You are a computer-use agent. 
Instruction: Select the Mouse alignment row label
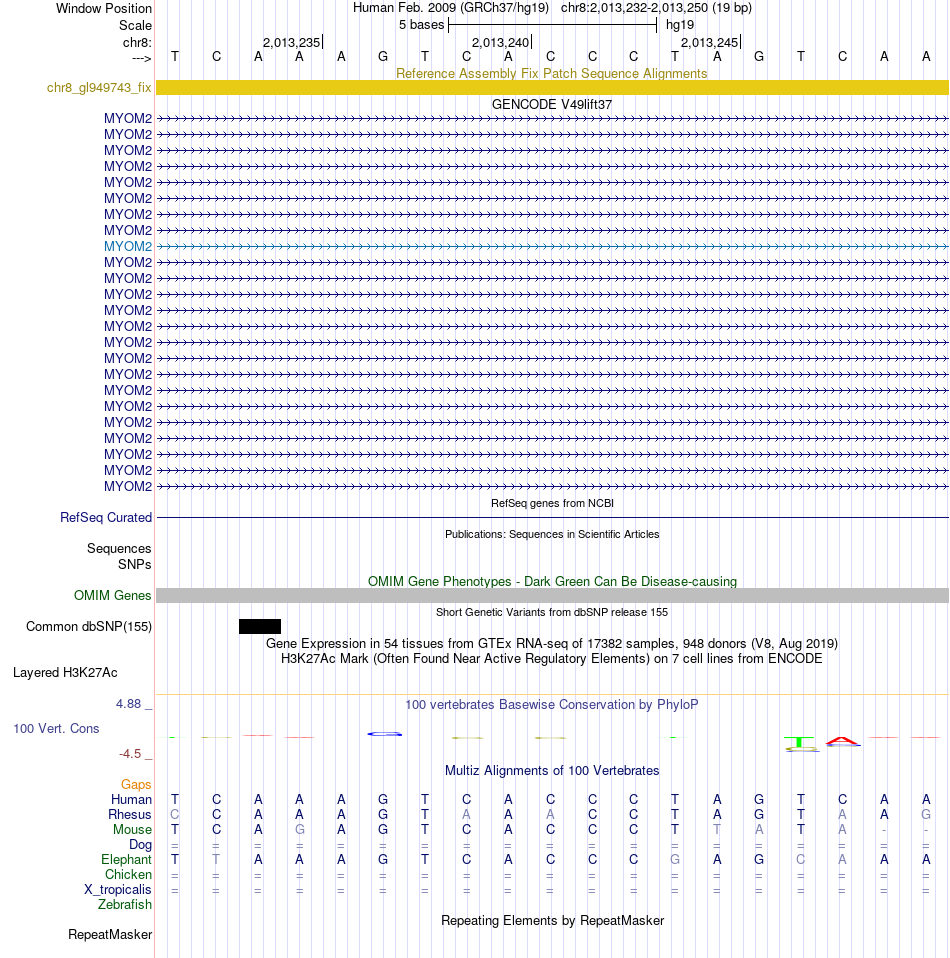pyautogui.click(x=132, y=830)
